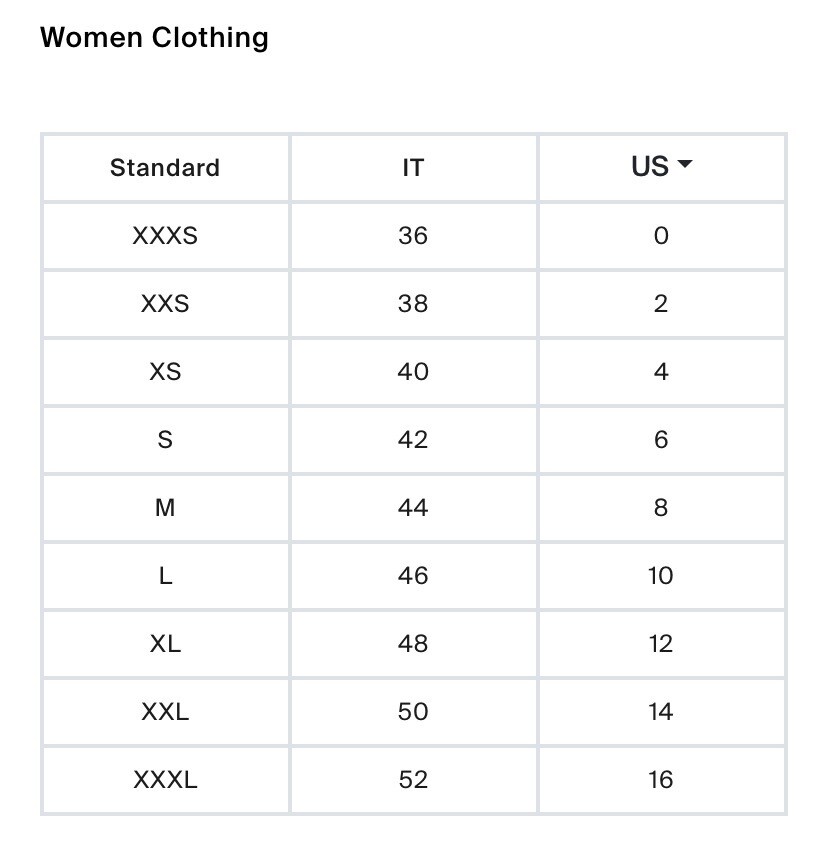Click IT size 50 cell
The image size is (828, 850).
click(x=413, y=712)
